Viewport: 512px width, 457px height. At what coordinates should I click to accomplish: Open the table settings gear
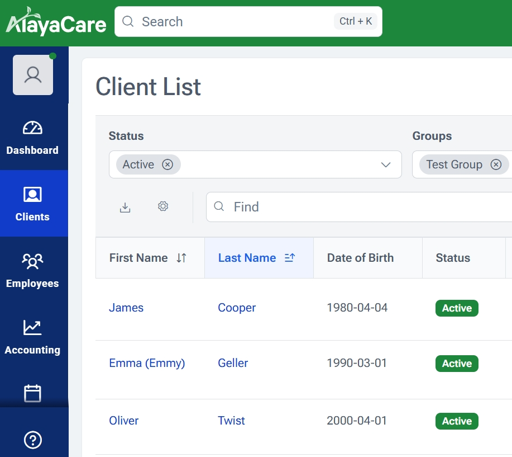[163, 206]
